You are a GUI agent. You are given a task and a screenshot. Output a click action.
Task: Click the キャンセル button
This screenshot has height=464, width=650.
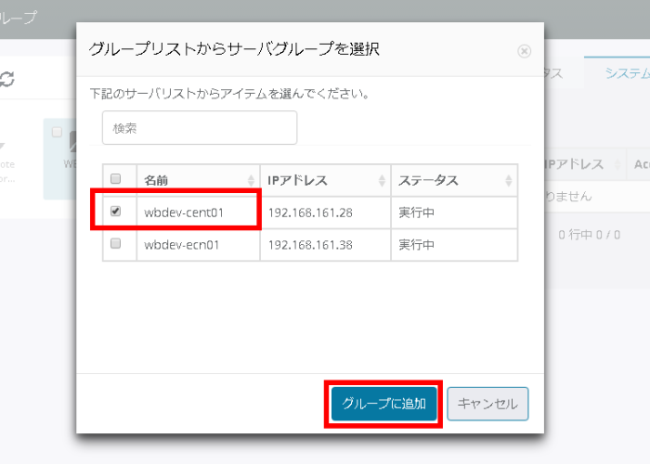[487, 404]
